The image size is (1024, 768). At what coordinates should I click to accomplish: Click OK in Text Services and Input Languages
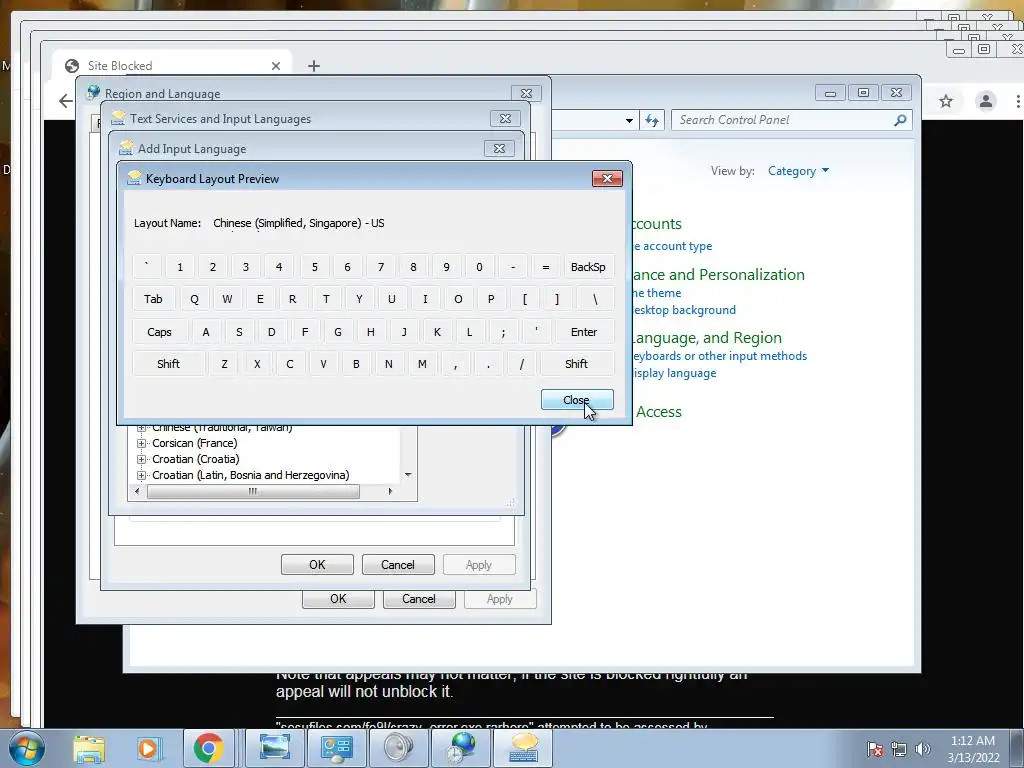pos(317,565)
